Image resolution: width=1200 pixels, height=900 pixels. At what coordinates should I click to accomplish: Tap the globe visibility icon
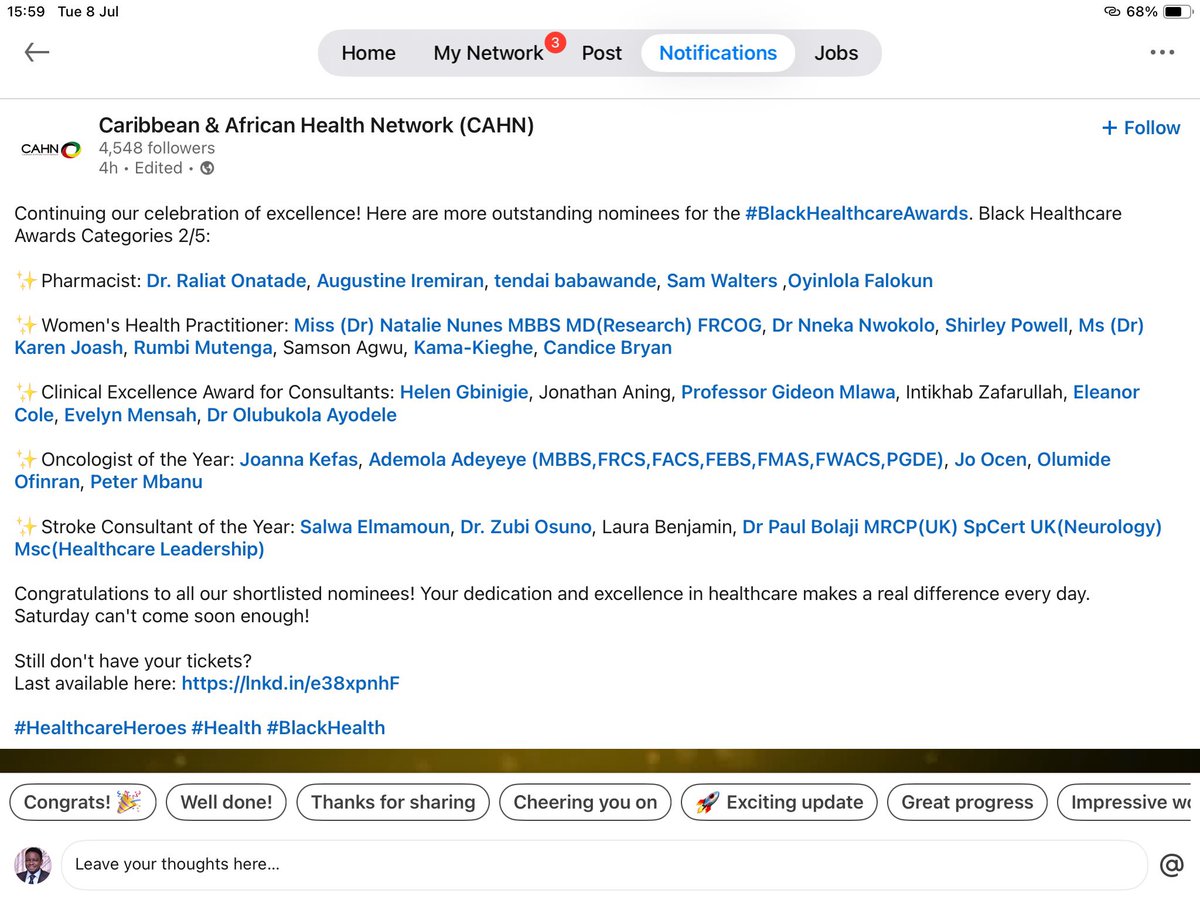pyautogui.click(x=207, y=168)
